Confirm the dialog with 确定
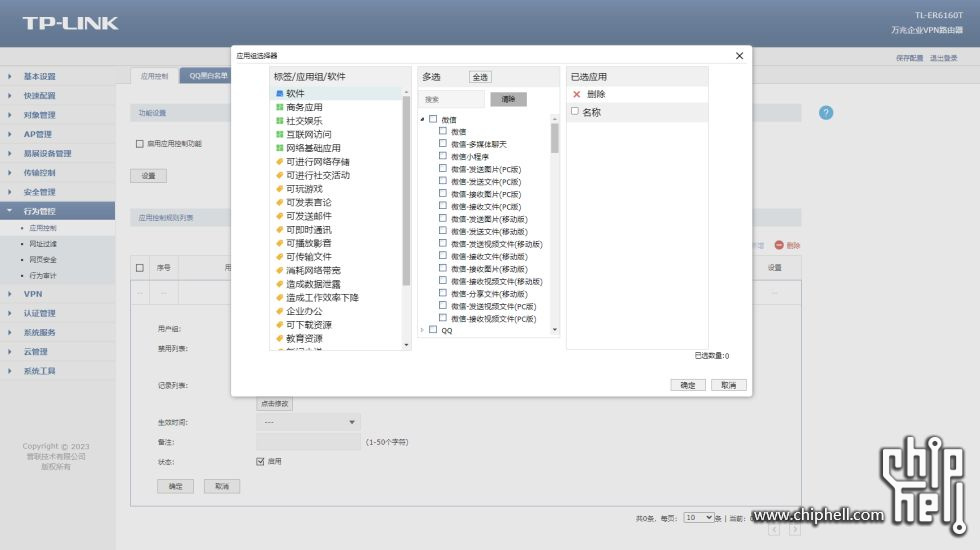The width and height of the screenshot is (980, 550). pyautogui.click(x=688, y=385)
